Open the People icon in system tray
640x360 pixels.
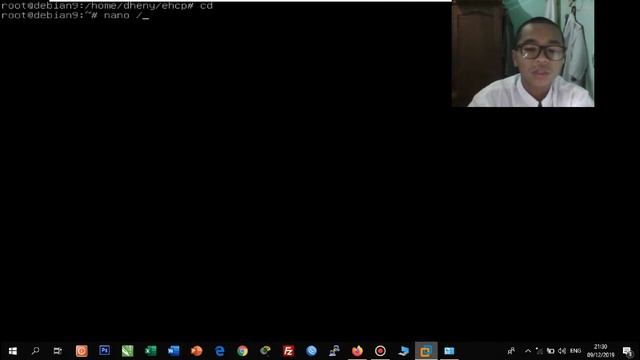(511, 351)
